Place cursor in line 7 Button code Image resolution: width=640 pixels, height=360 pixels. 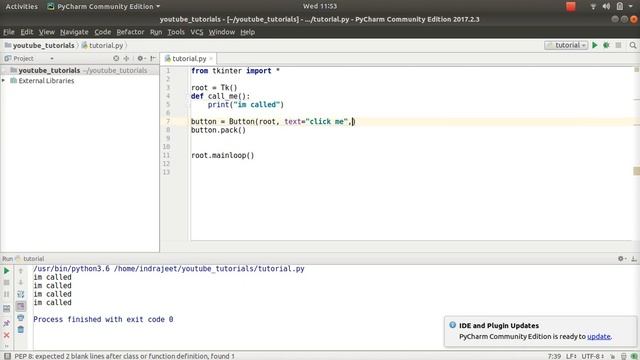pyautogui.click(x=273, y=122)
